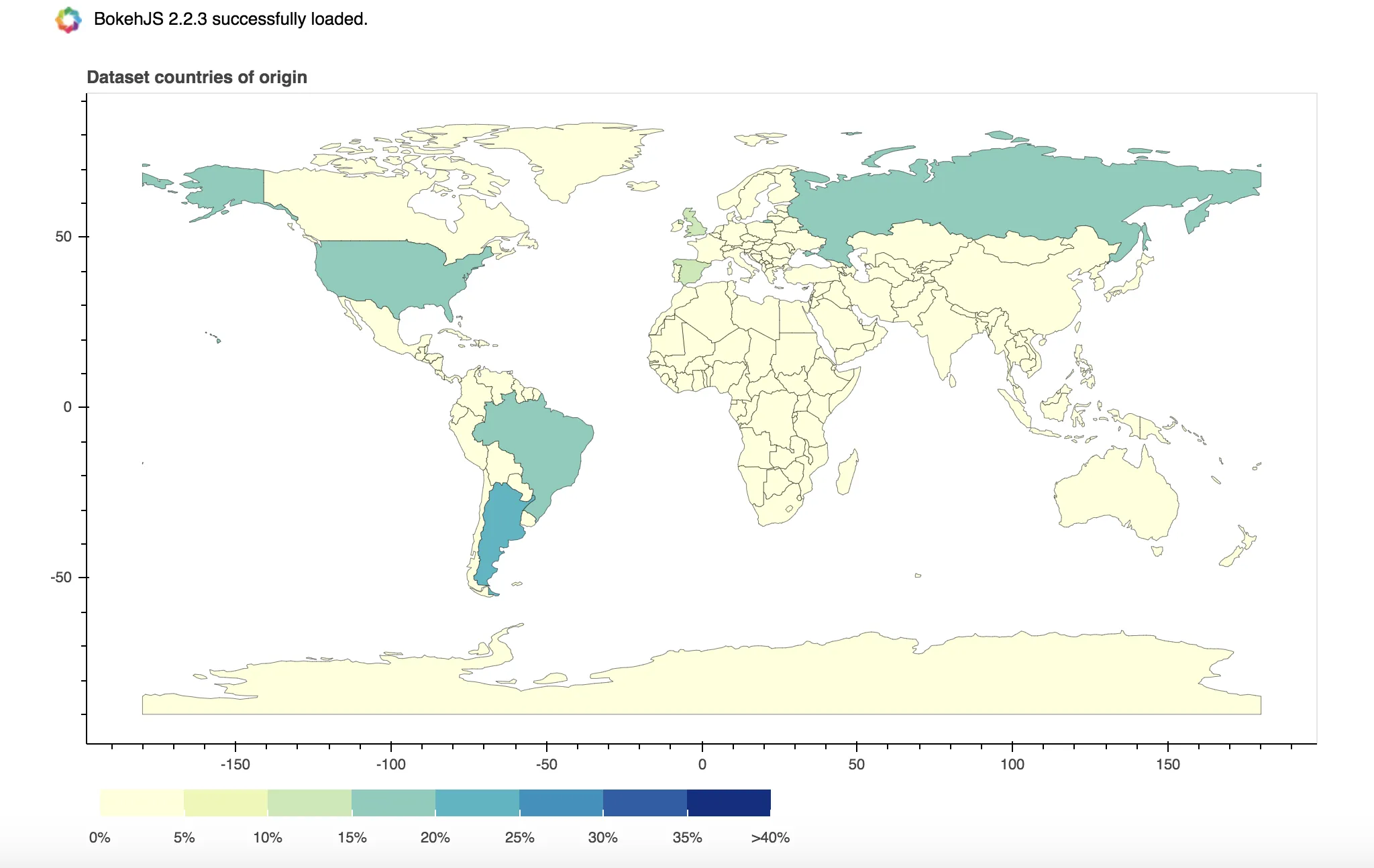Screen dimensions: 1374x868
Task: Click the '-100' x-axis tick label
Action: [390, 765]
